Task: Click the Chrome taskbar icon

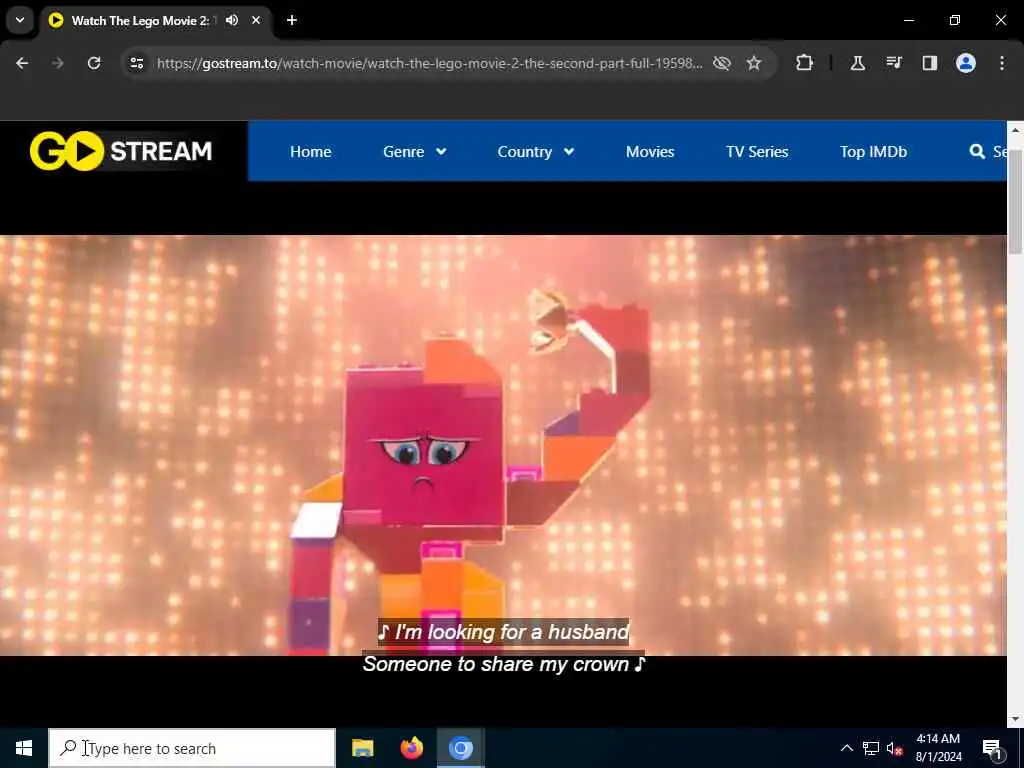Action: point(460,748)
